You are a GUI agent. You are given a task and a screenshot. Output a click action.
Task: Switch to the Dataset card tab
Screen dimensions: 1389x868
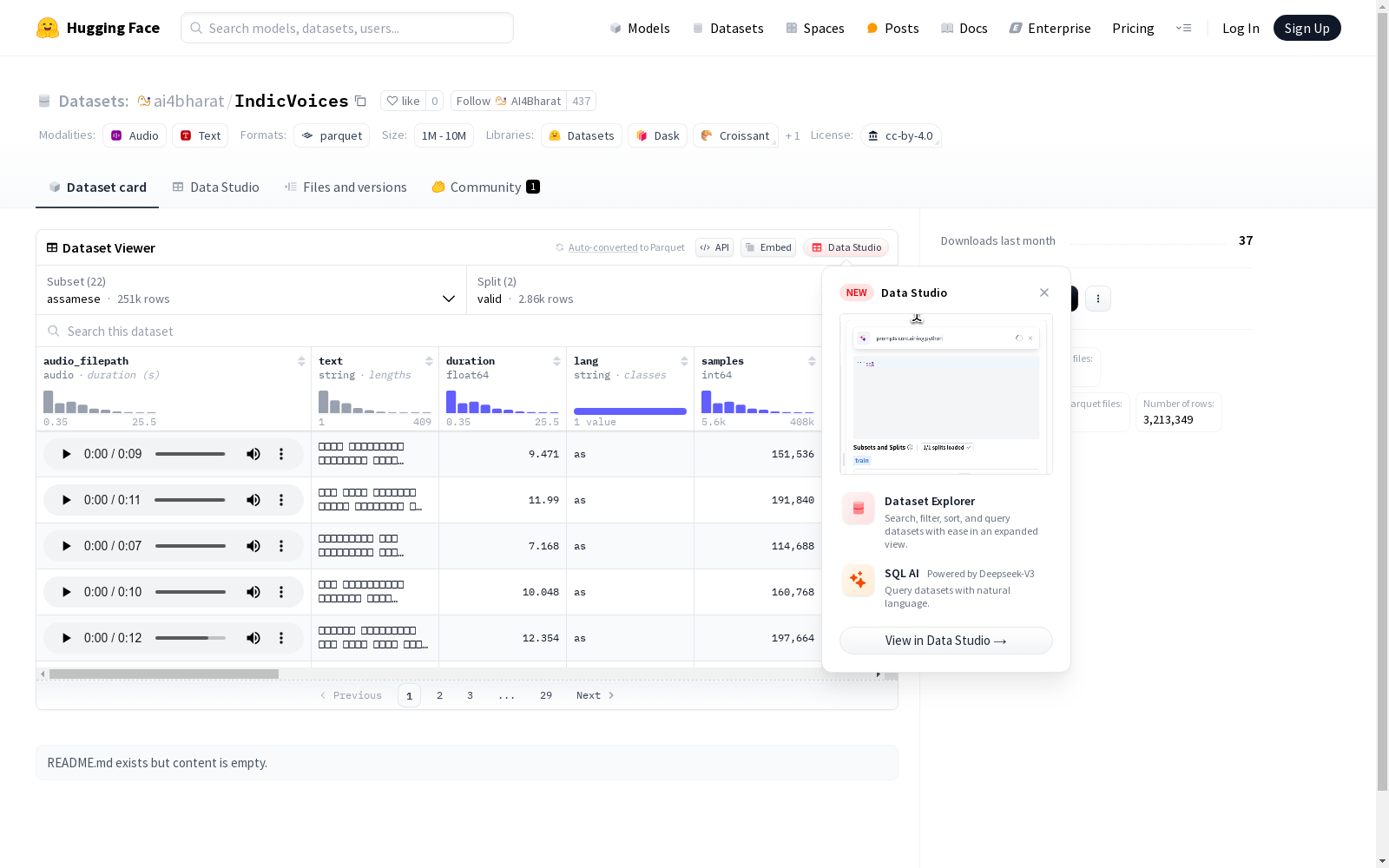tap(97, 187)
